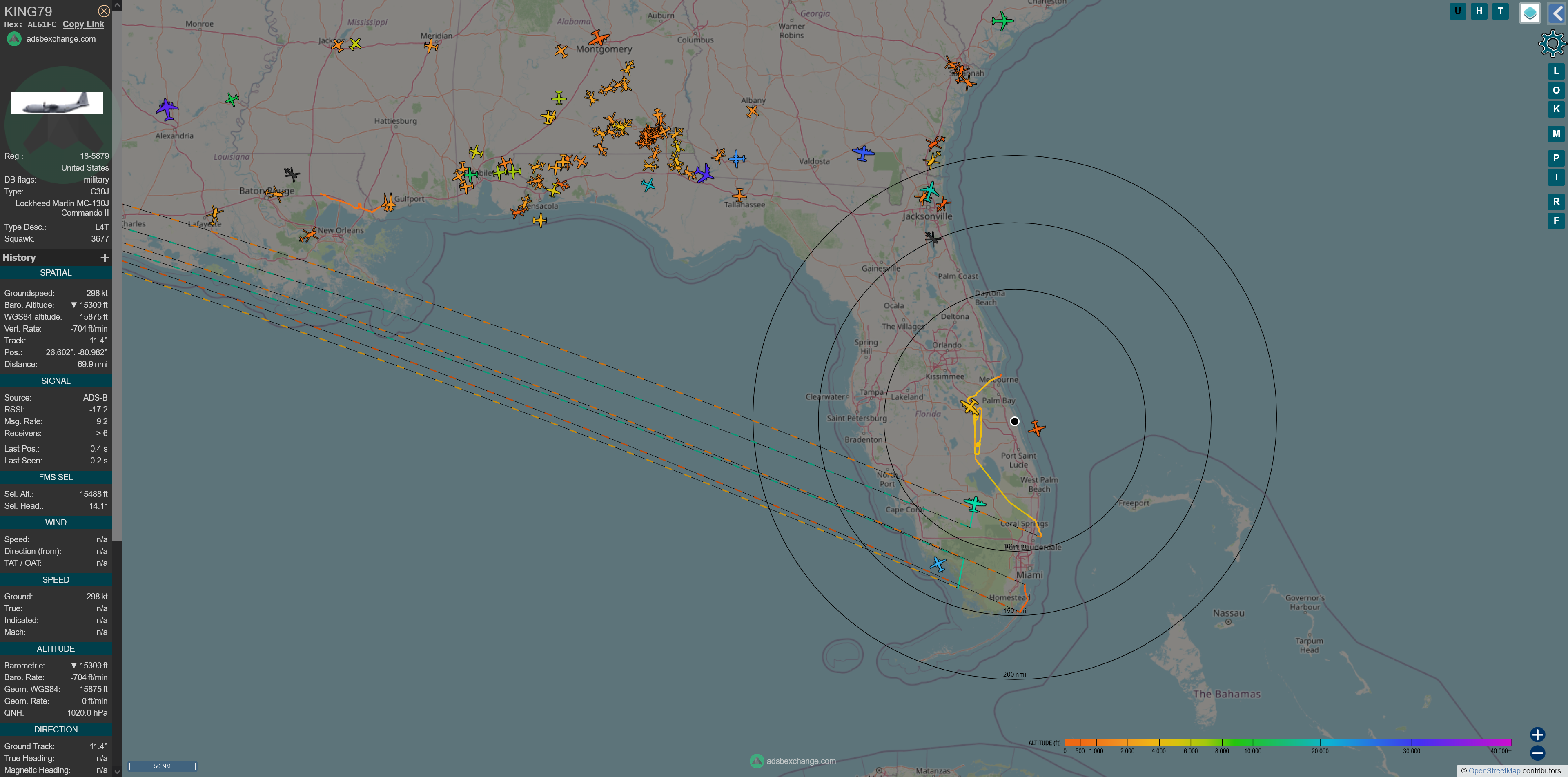Click the SPATIAL section header
This screenshot has width=1568, height=777.
tap(56, 273)
